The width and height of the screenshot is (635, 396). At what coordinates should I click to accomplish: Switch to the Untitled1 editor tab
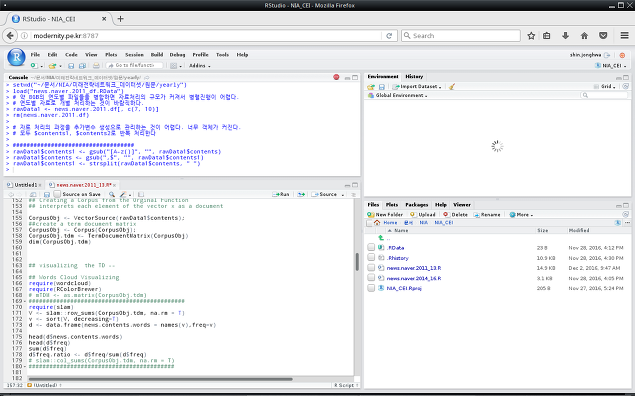25,185
